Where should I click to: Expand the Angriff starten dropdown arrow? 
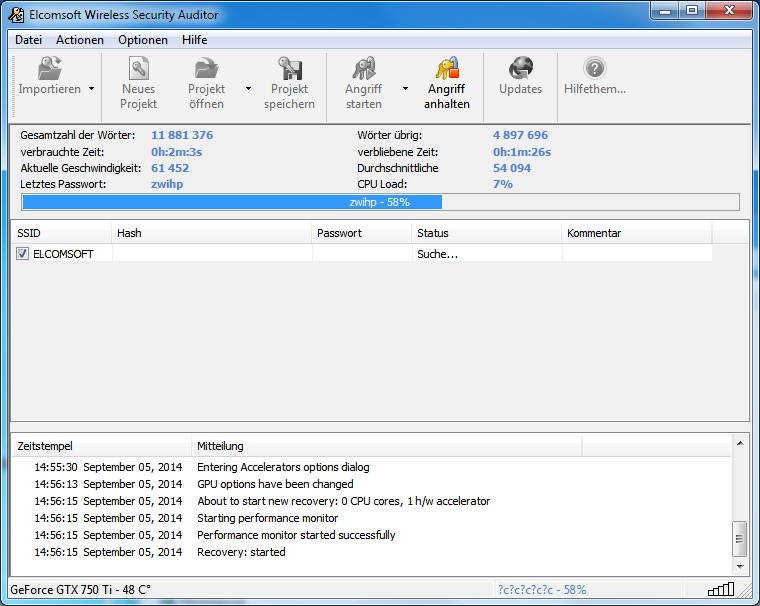pyautogui.click(x=405, y=88)
